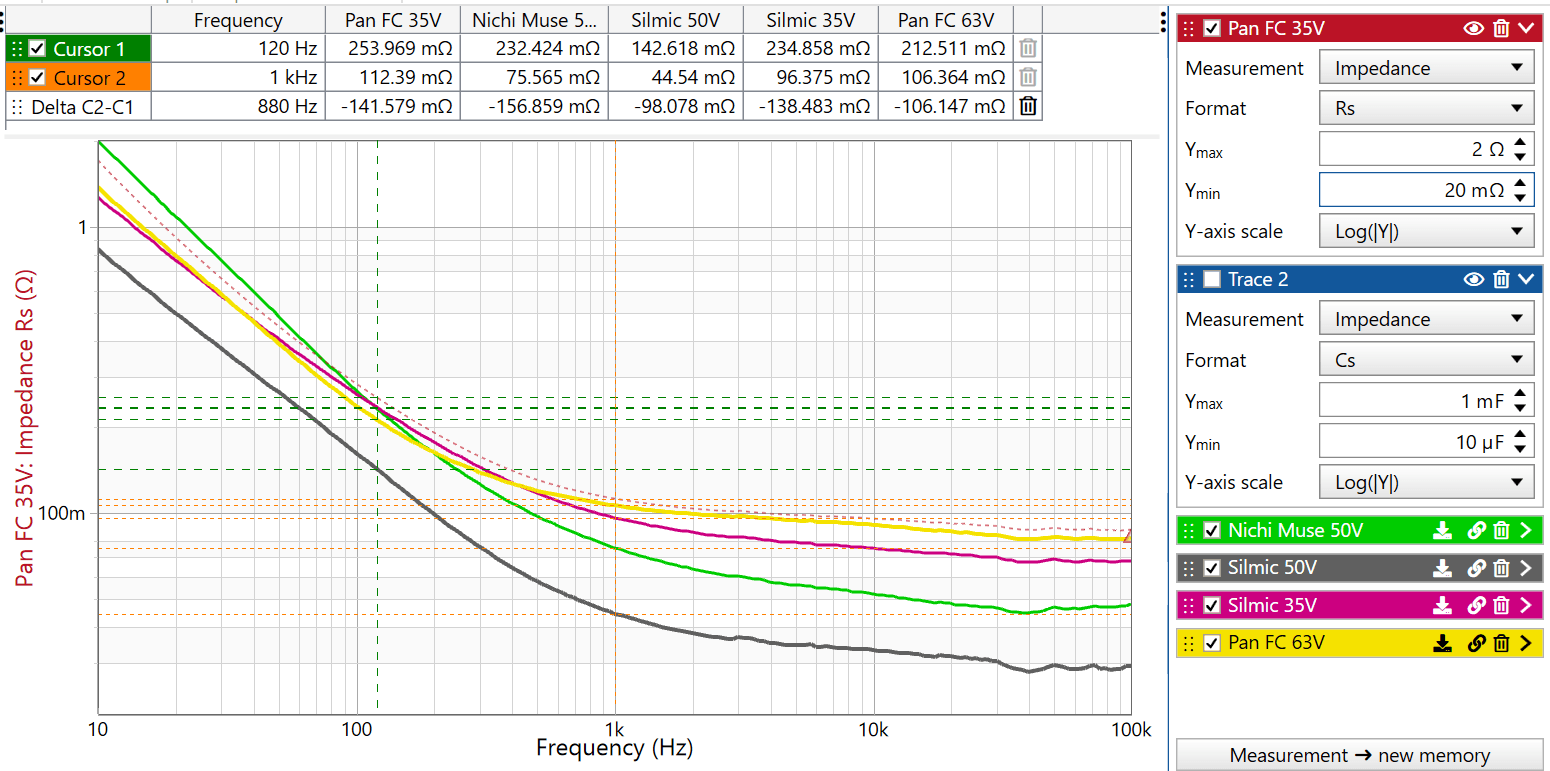This screenshot has width=1550, height=771.
Task: Click link icon of Pan FC 63V
Action: [x=1476, y=643]
